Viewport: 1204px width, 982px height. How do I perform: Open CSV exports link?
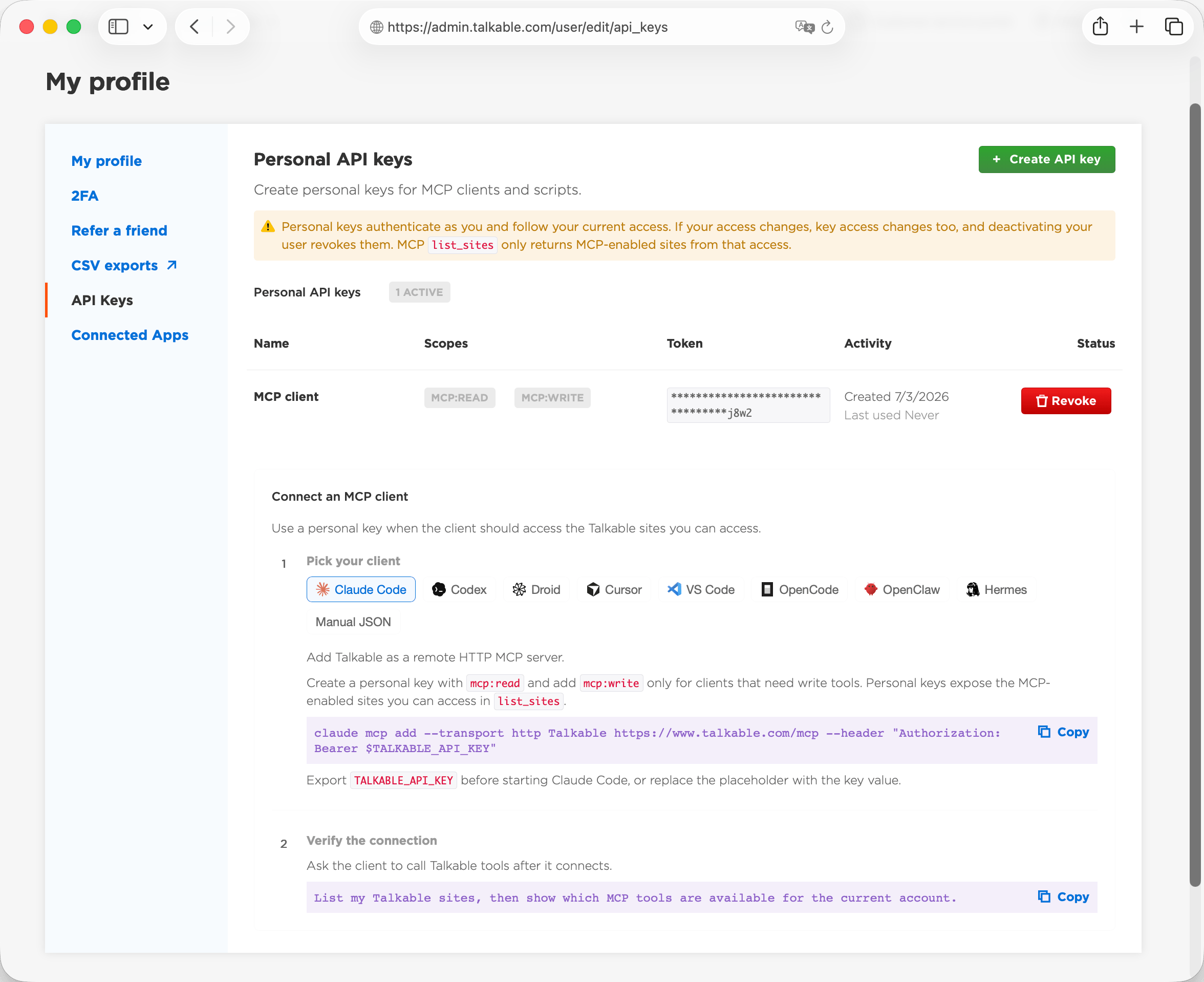(x=114, y=265)
